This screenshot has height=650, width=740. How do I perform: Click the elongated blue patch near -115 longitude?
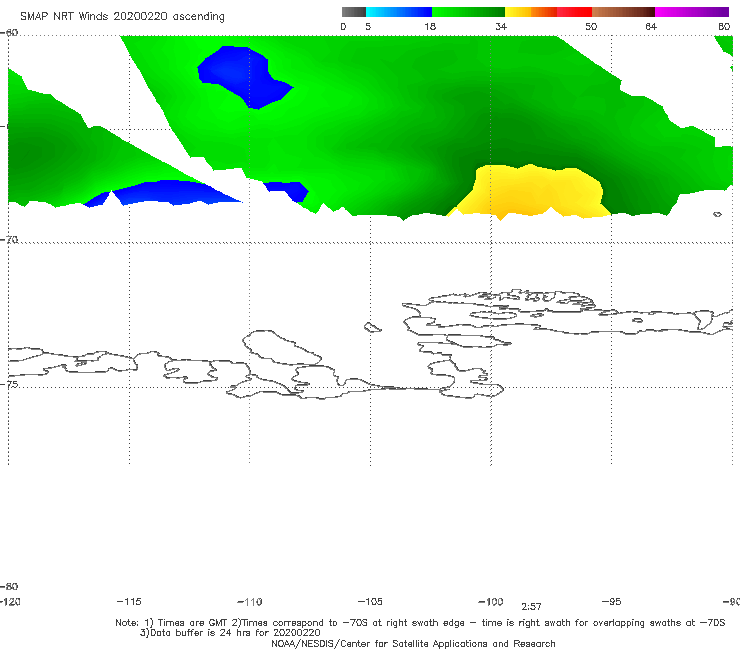pos(165,193)
